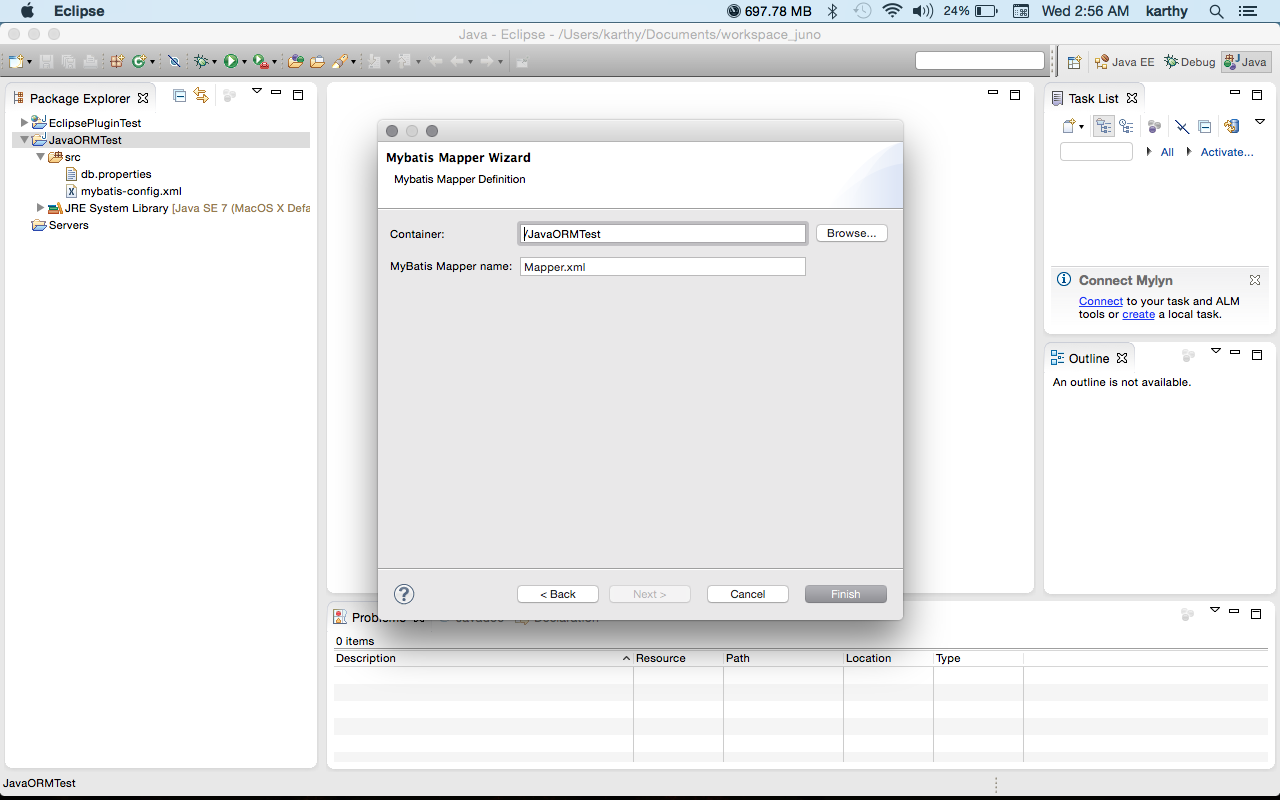This screenshot has height=800, width=1280.
Task: Click the Open Perspective icon
Action: [1074, 62]
